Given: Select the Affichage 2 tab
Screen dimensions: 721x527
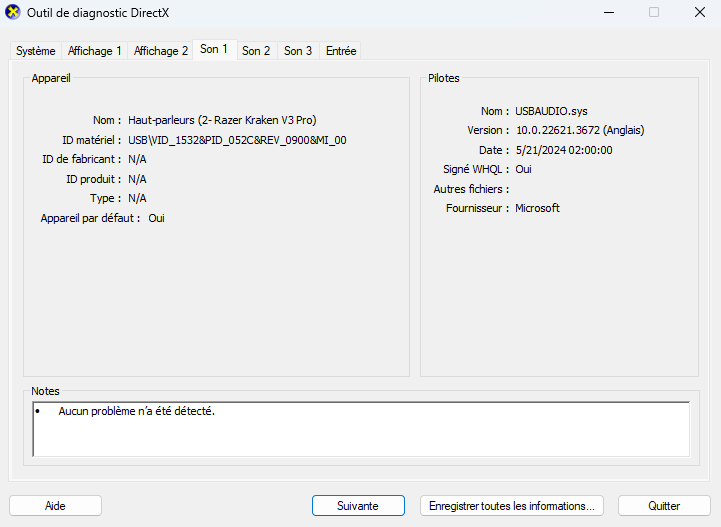Looking at the screenshot, I should tap(161, 51).
